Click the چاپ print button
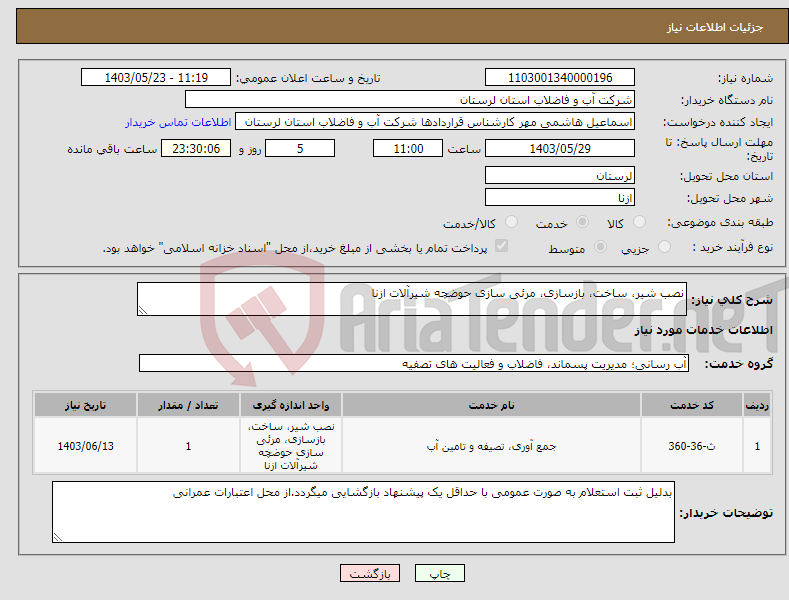 coord(440,573)
